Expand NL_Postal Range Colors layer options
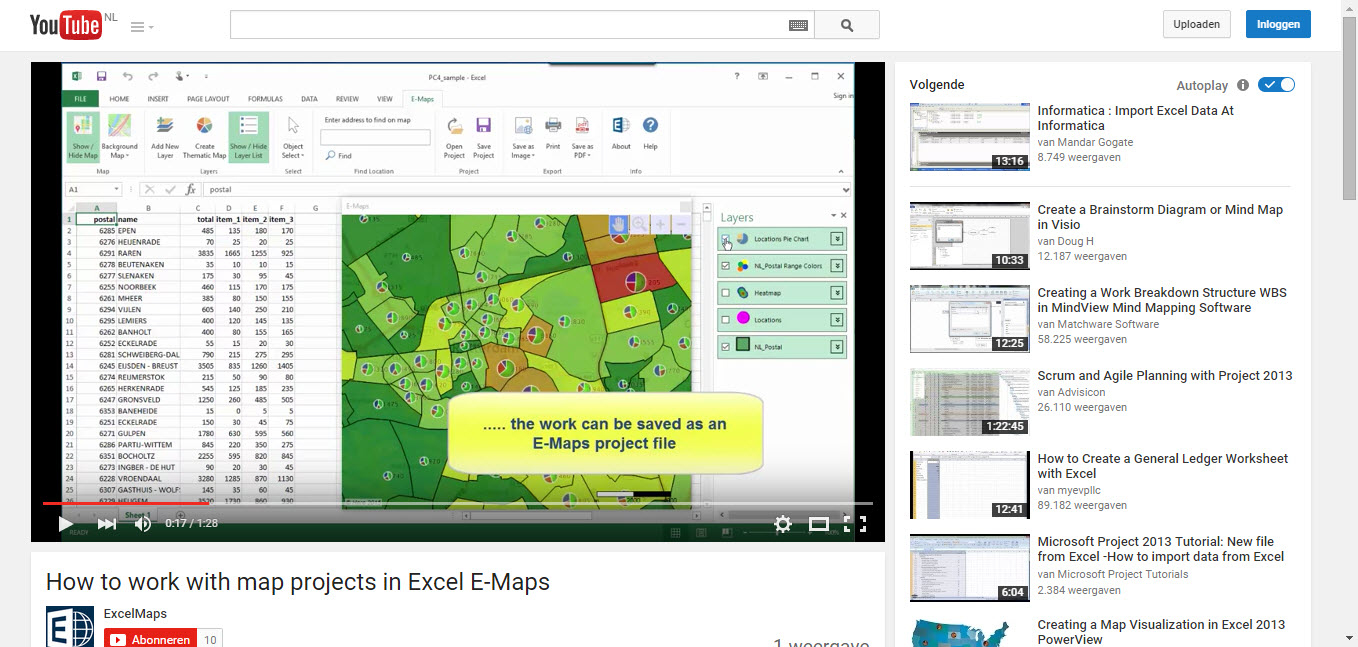Image resolution: width=1358 pixels, height=647 pixels. [x=837, y=266]
